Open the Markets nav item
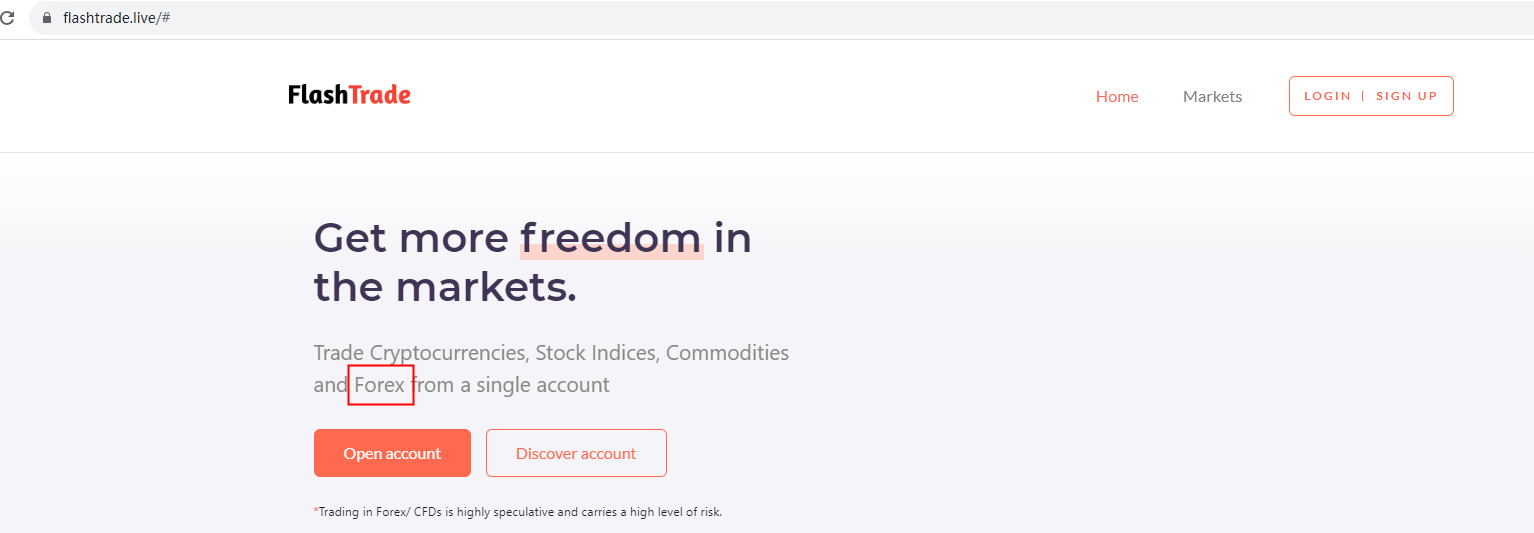 (1212, 96)
